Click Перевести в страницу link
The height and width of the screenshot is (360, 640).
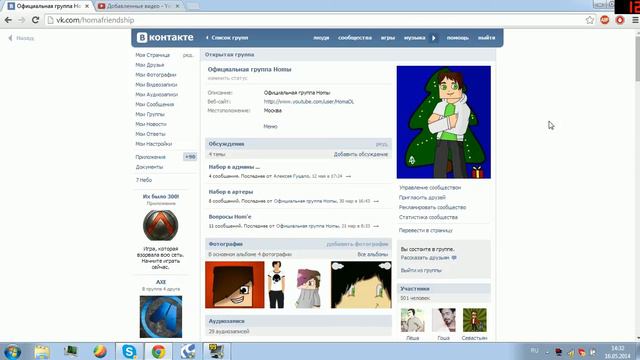pos(425,231)
